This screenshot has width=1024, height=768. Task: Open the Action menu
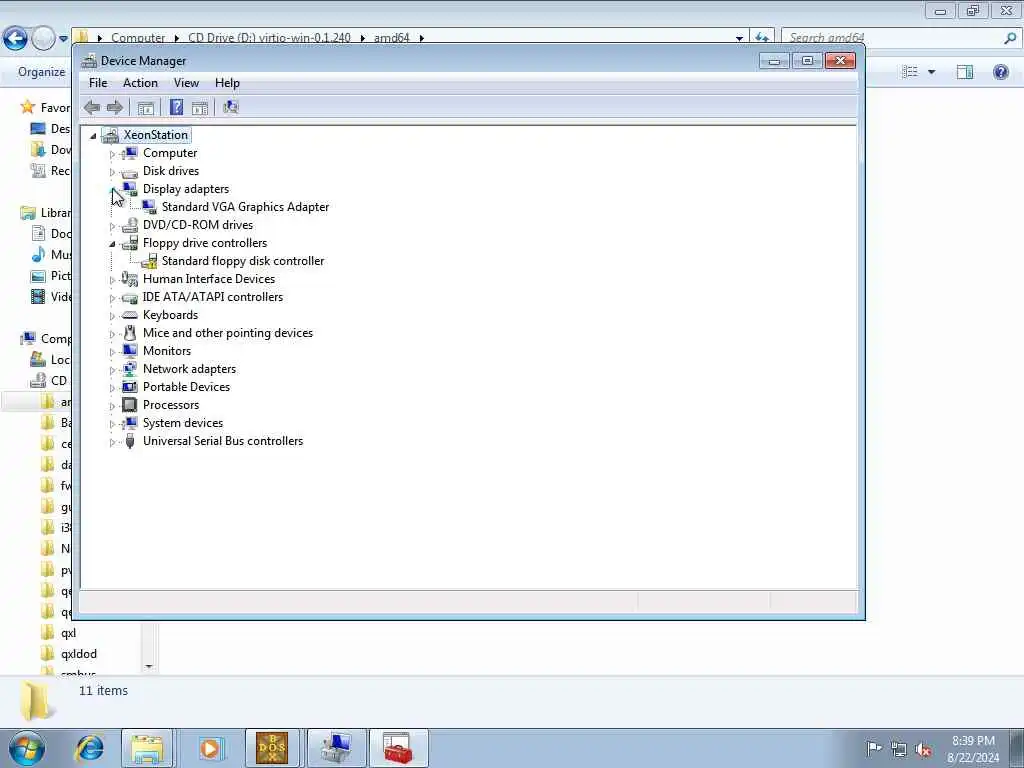[140, 83]
